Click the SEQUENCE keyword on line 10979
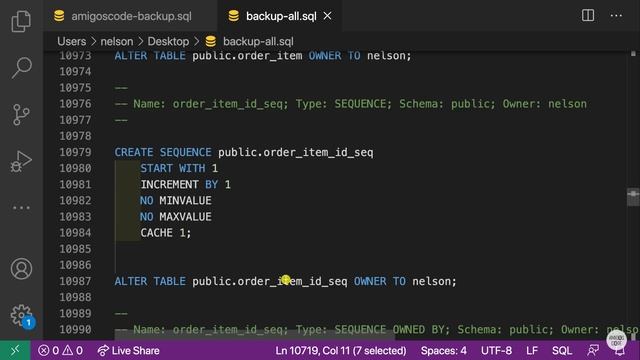The width and height of the screenshot is (640, 360). 185,152
